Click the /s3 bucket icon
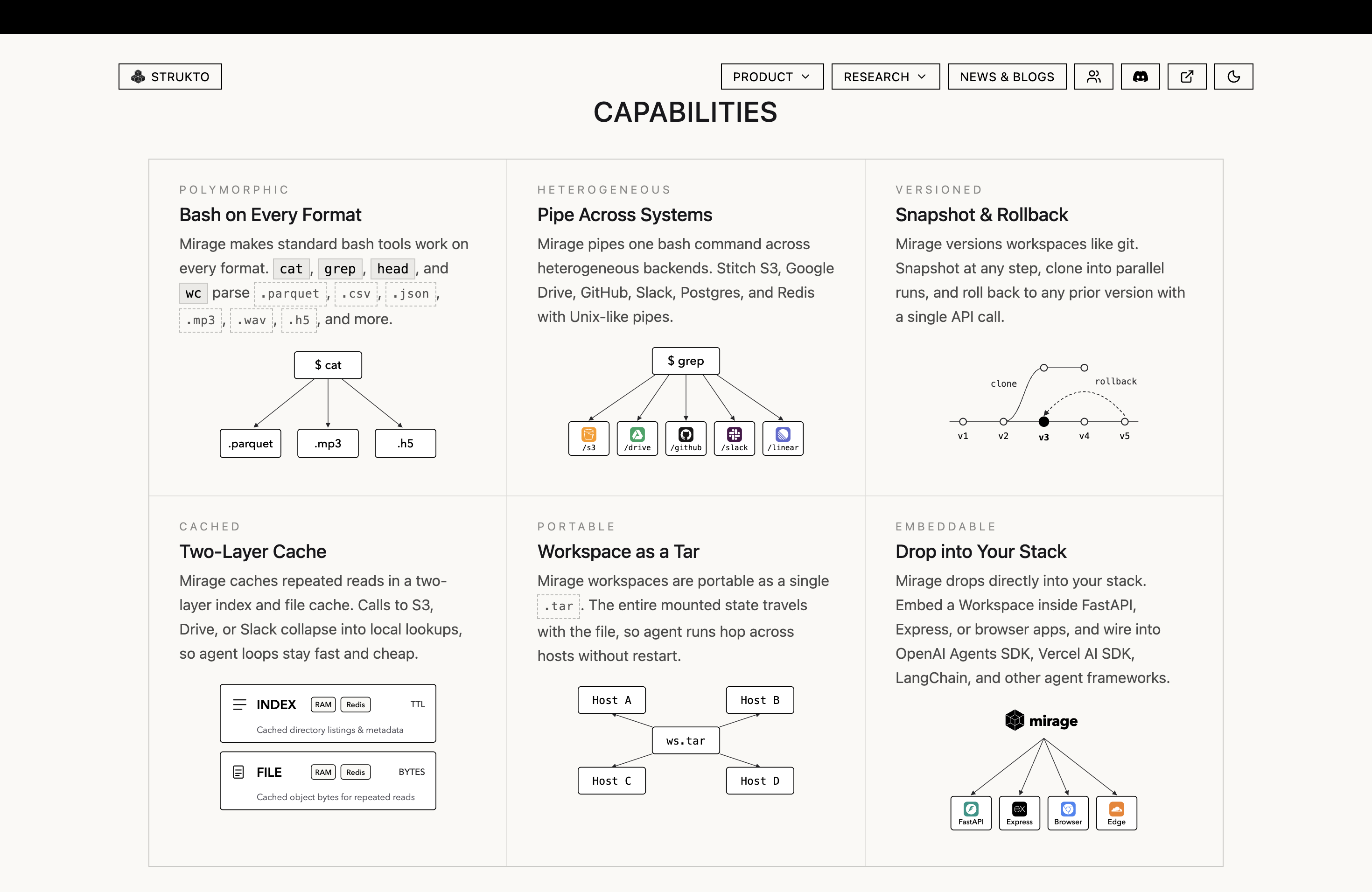This screenshot has height=892, width=1372. (588, 439)
